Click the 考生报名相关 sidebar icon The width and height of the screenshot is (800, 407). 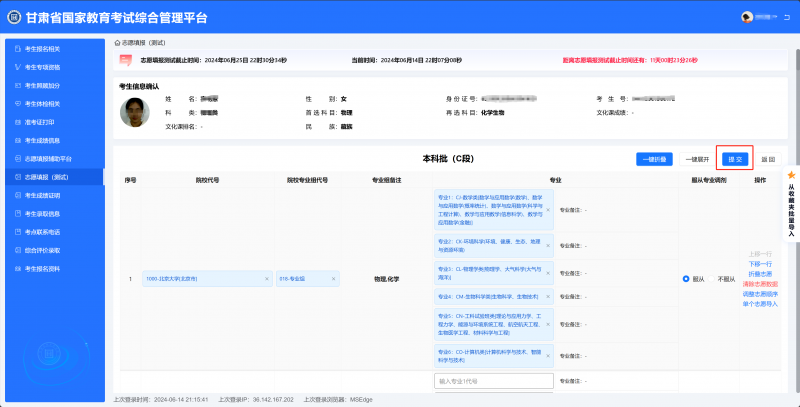pos(16,48)
